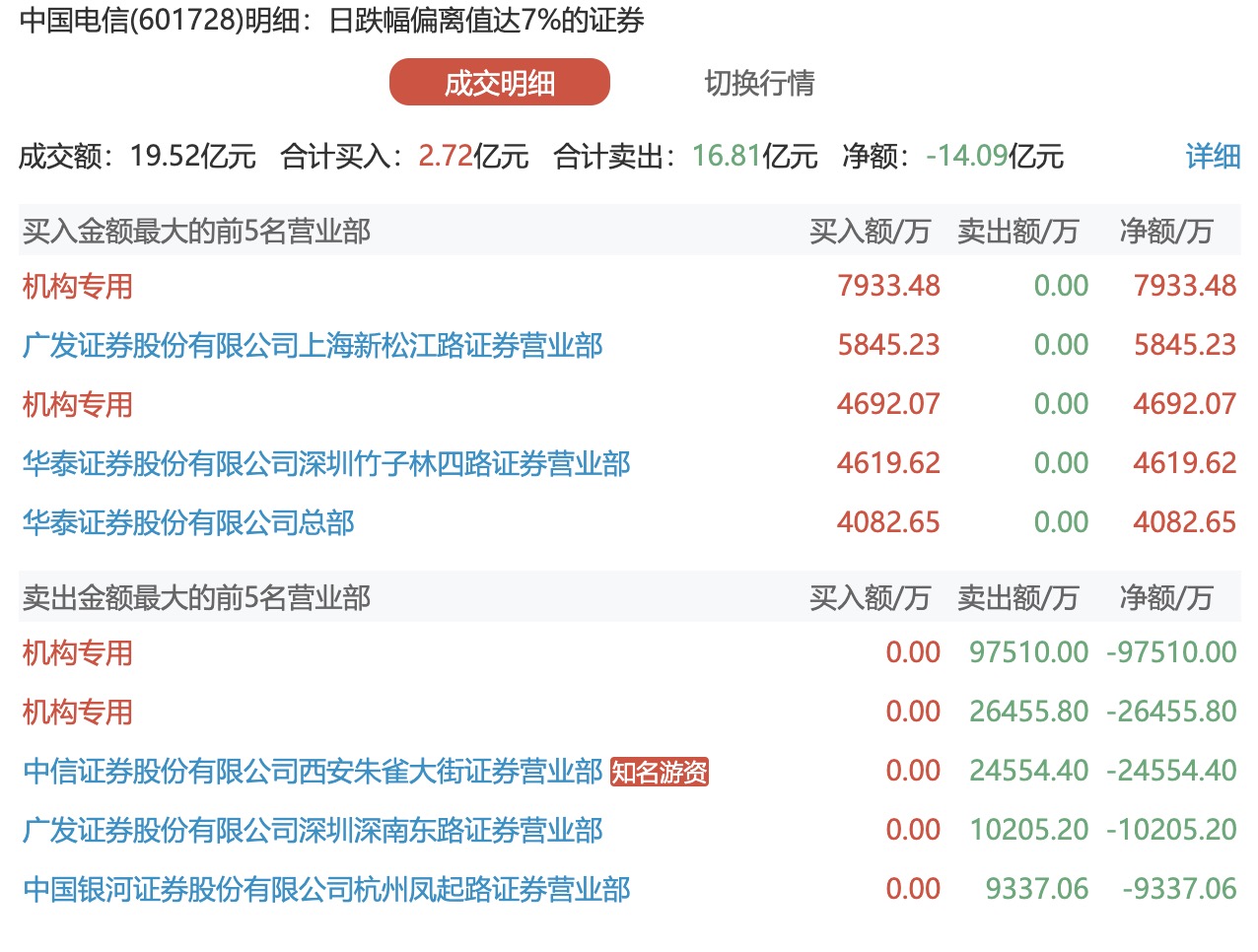Click net amount 4082.65 in 华泰总部 row
The width and height of the screenshot is (1258, 952).
coord(1184,522)
